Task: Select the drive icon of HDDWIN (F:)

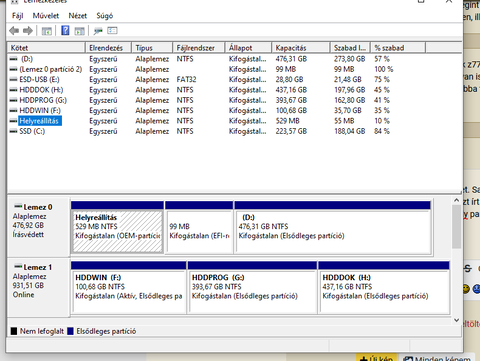Action: pyautogui.click(x=13, y=111)
